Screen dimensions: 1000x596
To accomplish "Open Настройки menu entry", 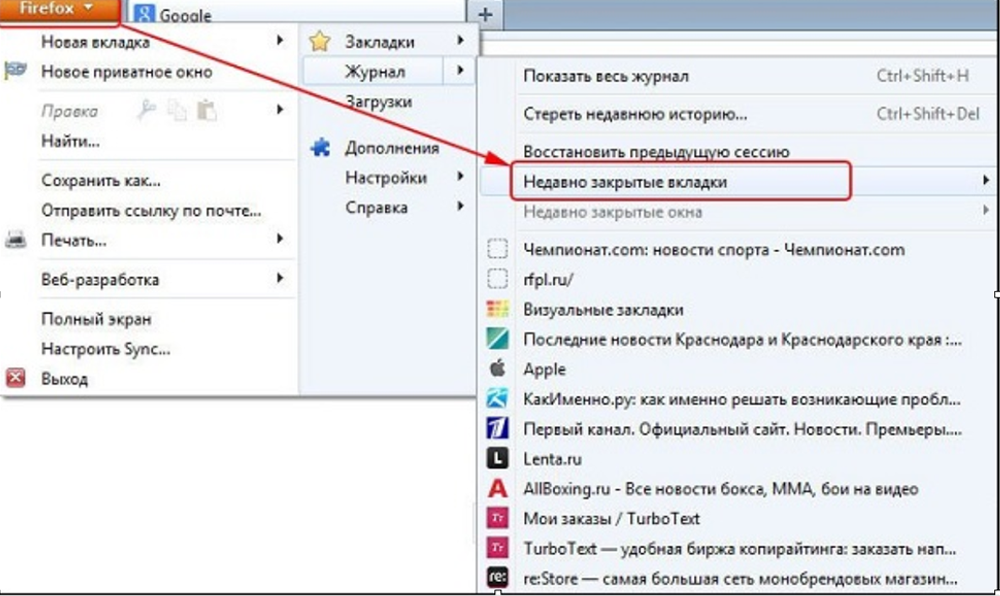I will 388,178.
